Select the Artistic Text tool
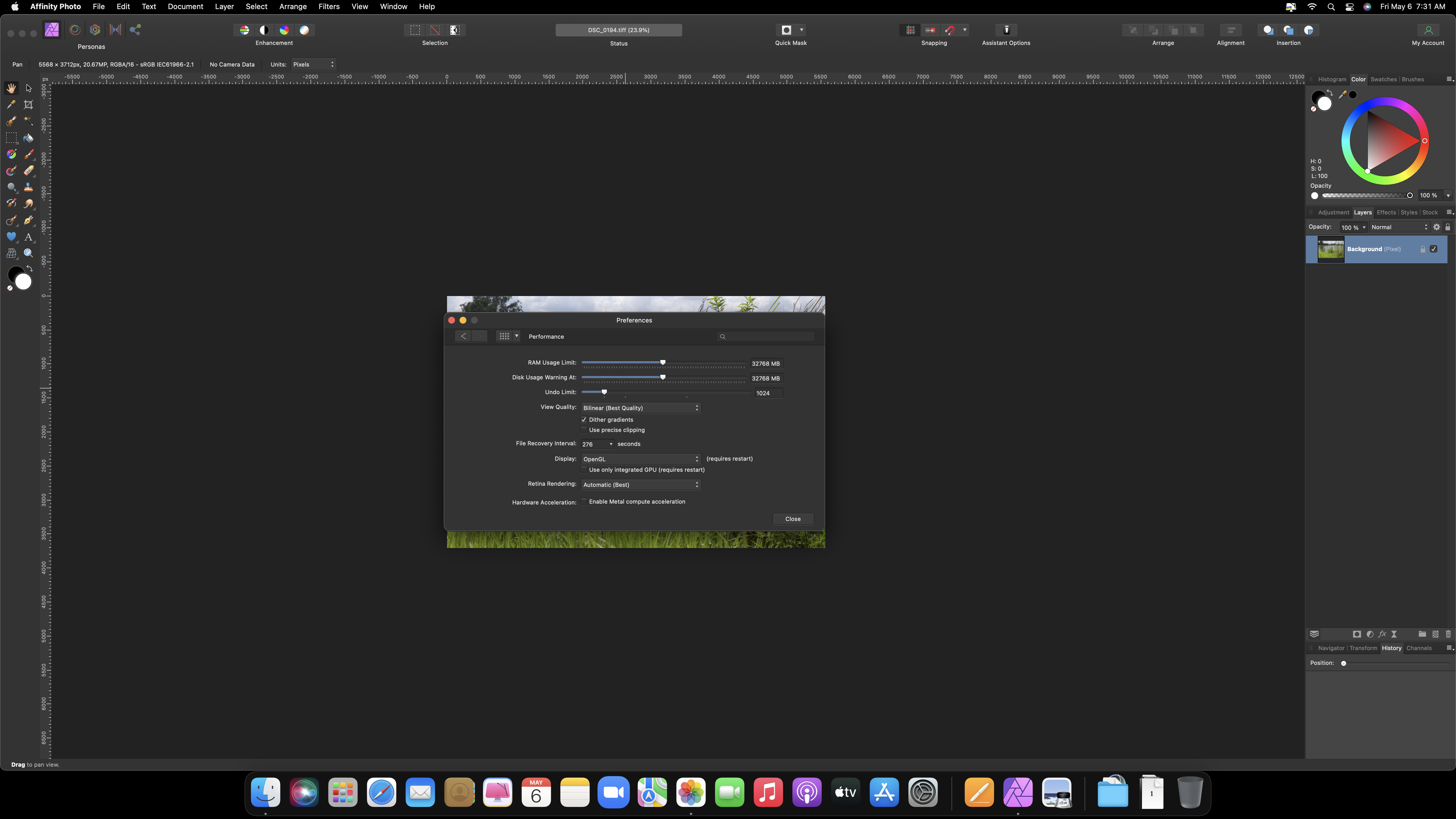Viewport: 1456px width, 819px height. [28, 237]
